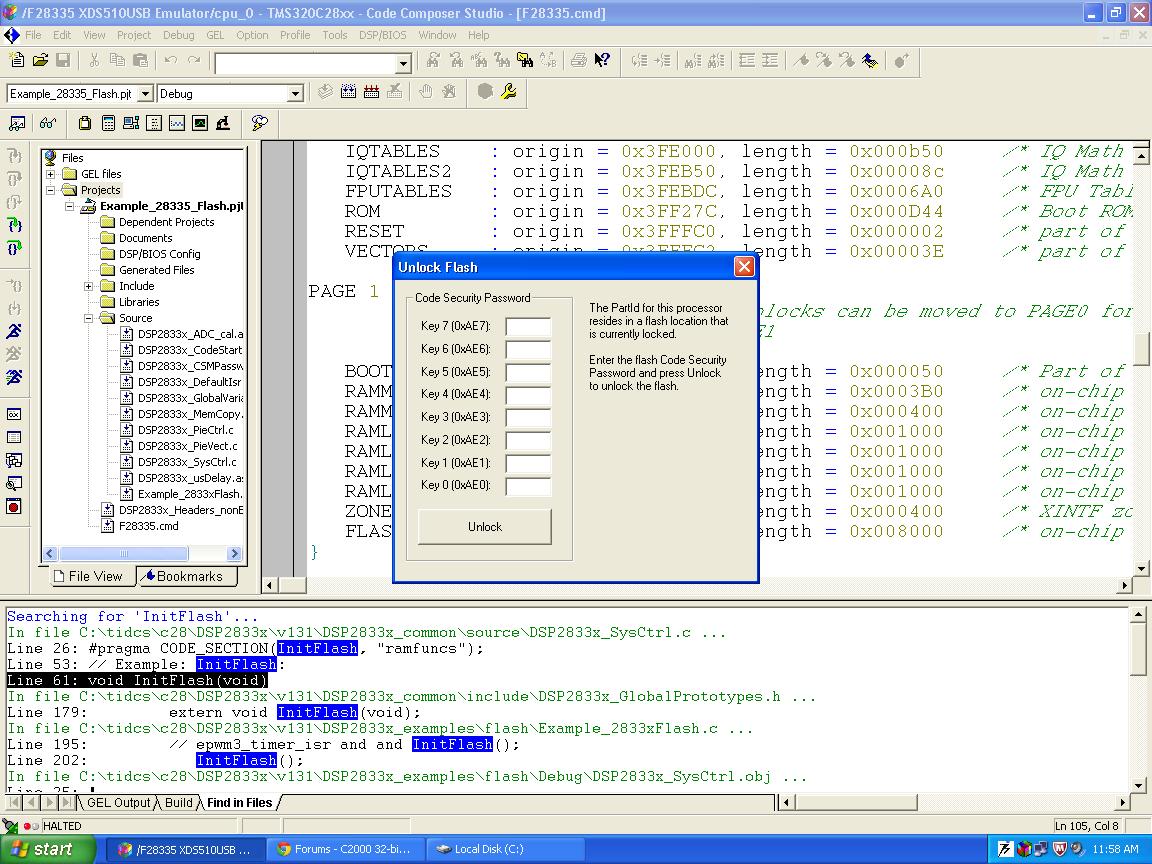Viewport: 1152px width, 864px height.
Task: Open the search text combo box dropdown
Action: point(403,64)
